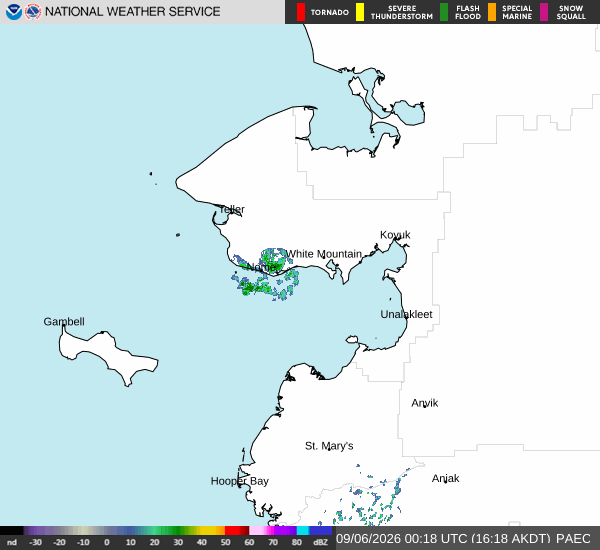Click the red Tornado legend swatch
Viewport: 600px width, 550px height.
point(301,12)
